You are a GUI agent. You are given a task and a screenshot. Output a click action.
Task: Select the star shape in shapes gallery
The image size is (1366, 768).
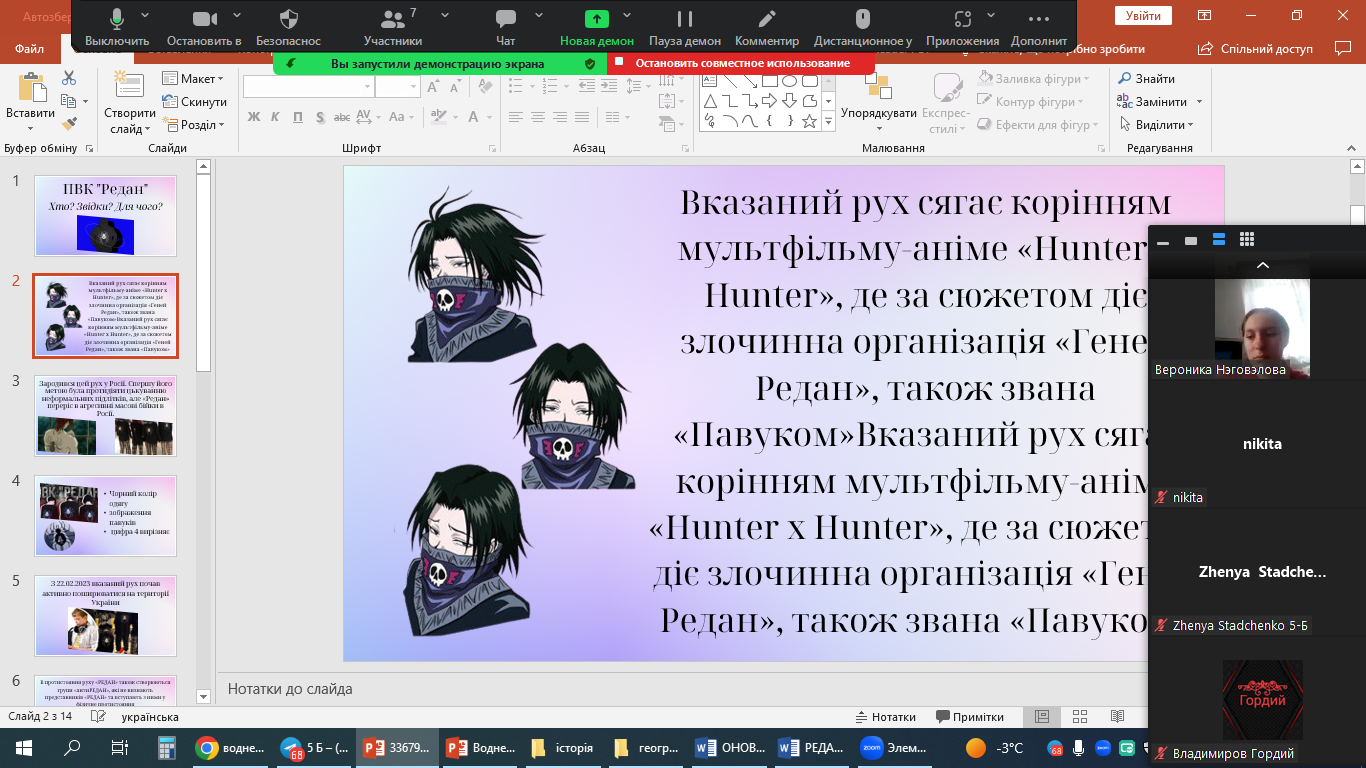pos(810,121)
